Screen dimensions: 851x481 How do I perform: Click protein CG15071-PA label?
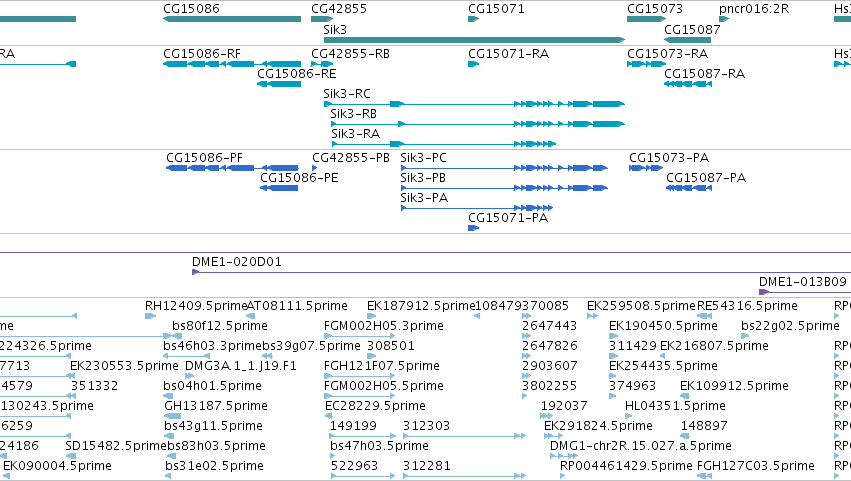click(x=507, y=218)
